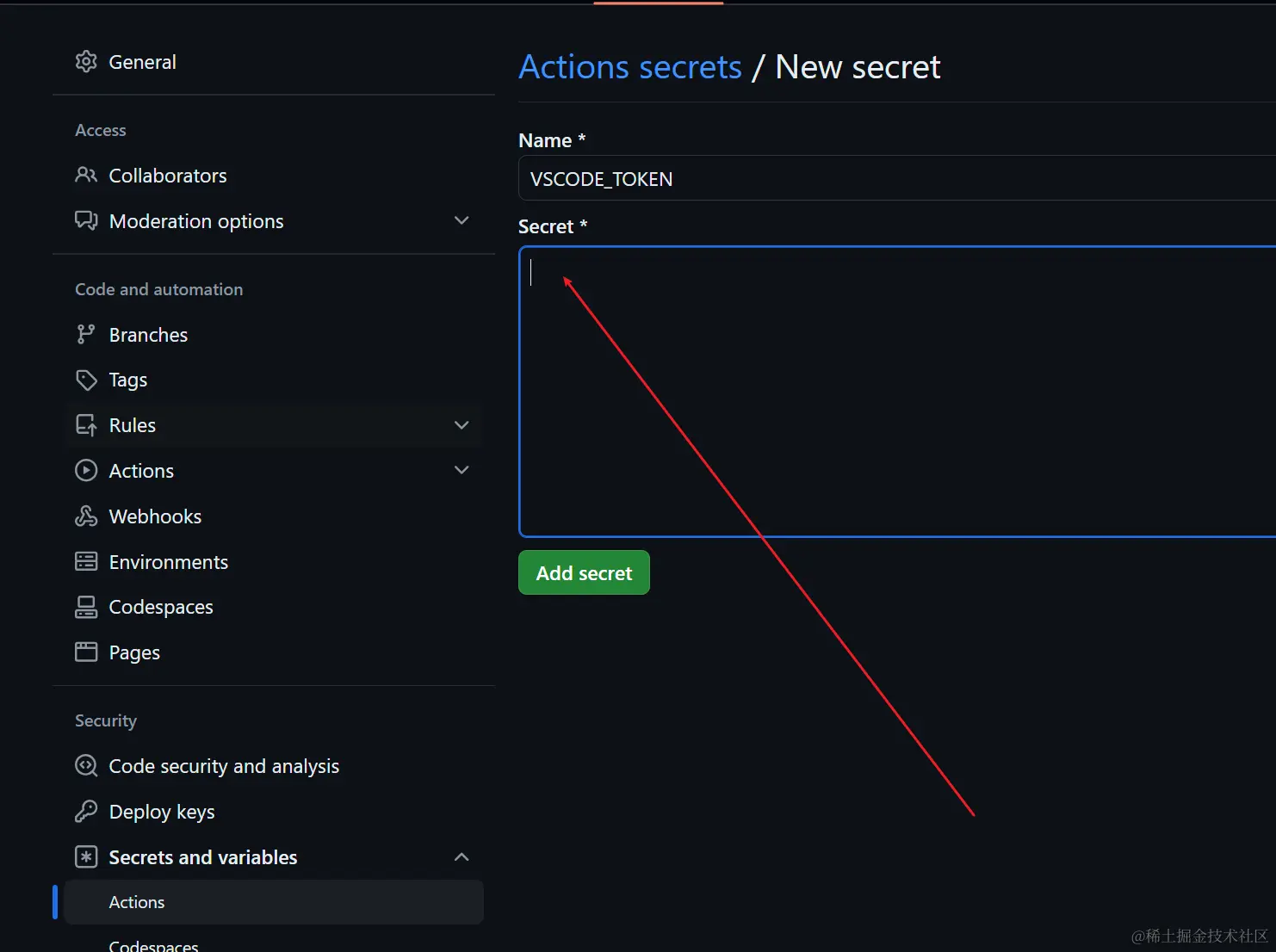Click the Branches git-branch icon
The height and width of the screenshot is (952, 1276).
pos(86,335)
